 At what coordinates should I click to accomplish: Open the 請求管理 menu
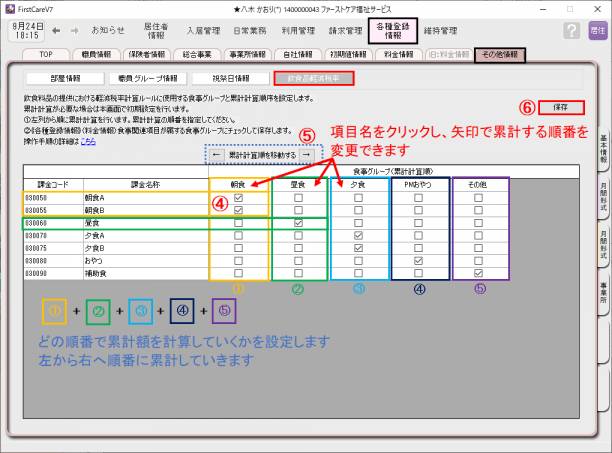pyautogui.click(x=343, y=31)
